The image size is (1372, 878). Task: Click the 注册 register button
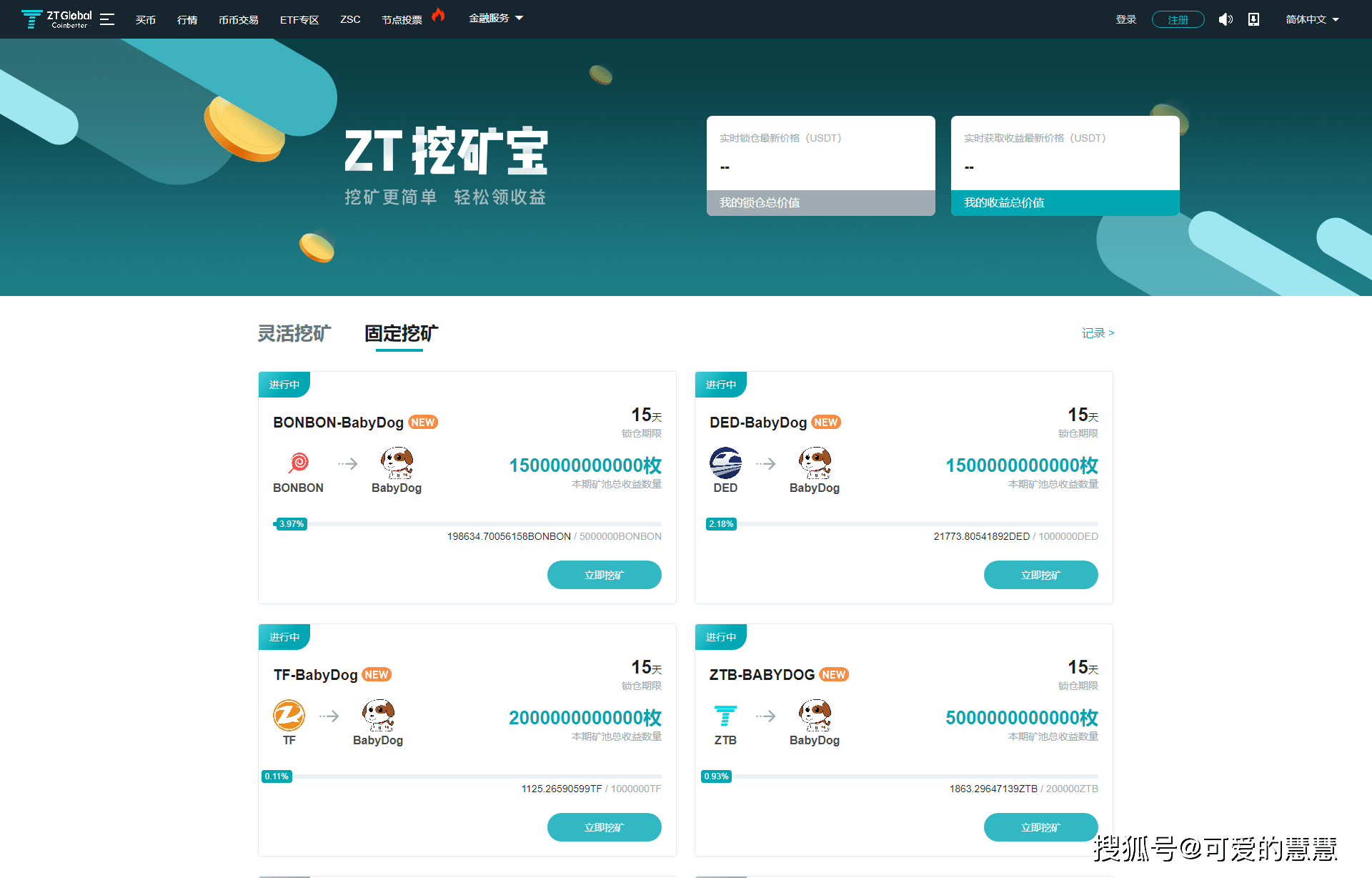click(x=1178, y=19)
